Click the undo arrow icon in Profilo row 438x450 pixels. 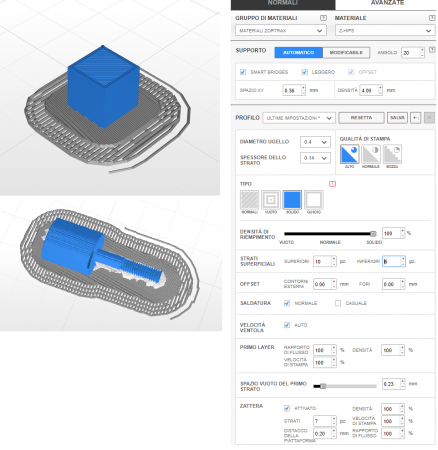(x=415, y=118)
